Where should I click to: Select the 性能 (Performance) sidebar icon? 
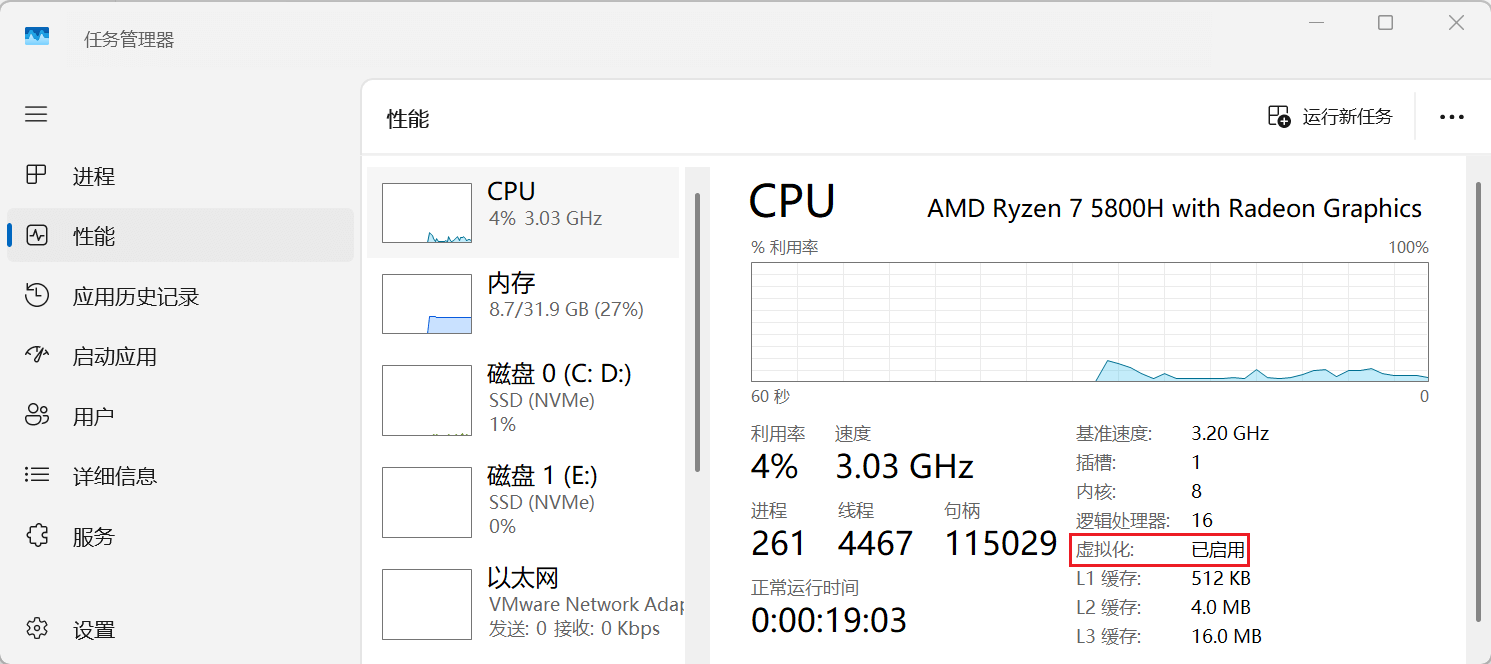[36, 236]
